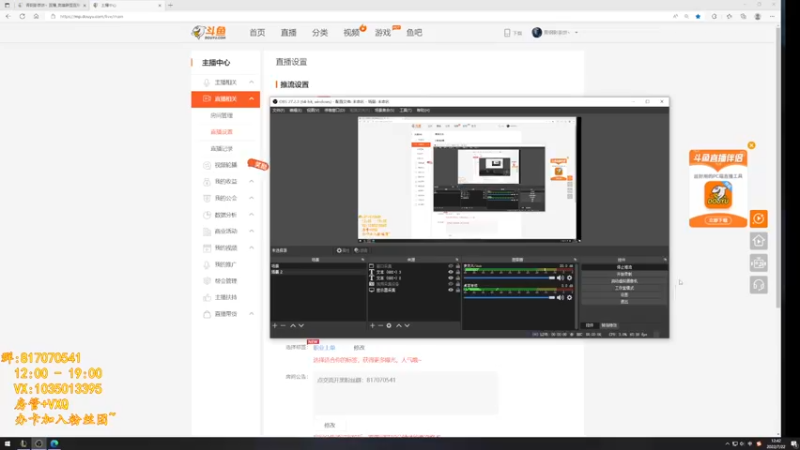
Task: Expand 我的公会 sidebar chevron
Action: (x=252, y=198)
